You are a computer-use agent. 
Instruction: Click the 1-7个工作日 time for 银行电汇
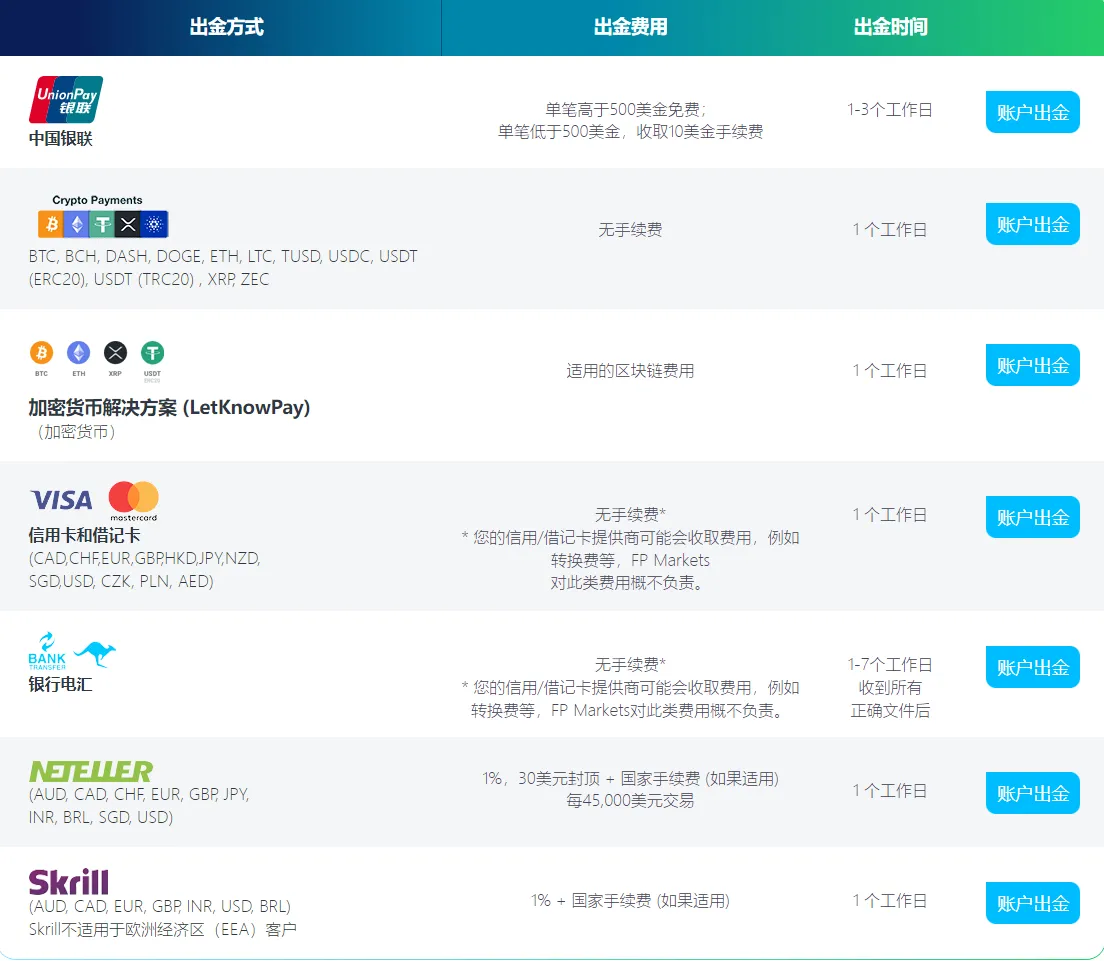tap(890, 665)
